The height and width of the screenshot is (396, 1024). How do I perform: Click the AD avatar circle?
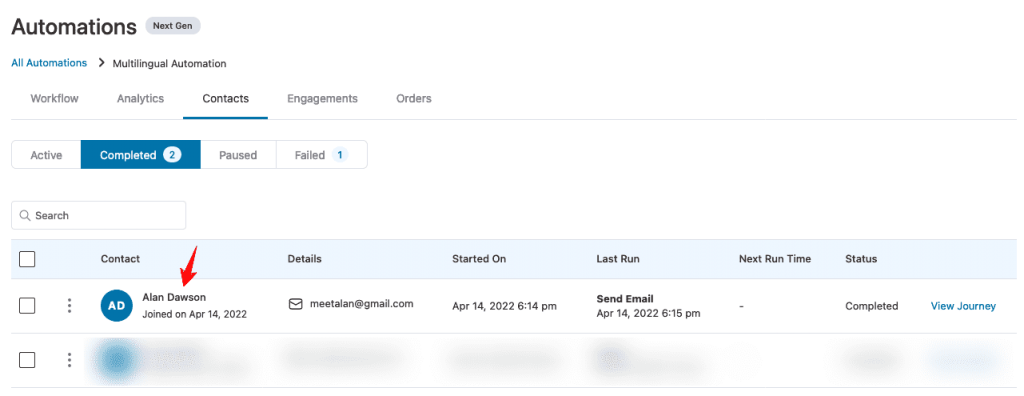[x=117, y=306]
